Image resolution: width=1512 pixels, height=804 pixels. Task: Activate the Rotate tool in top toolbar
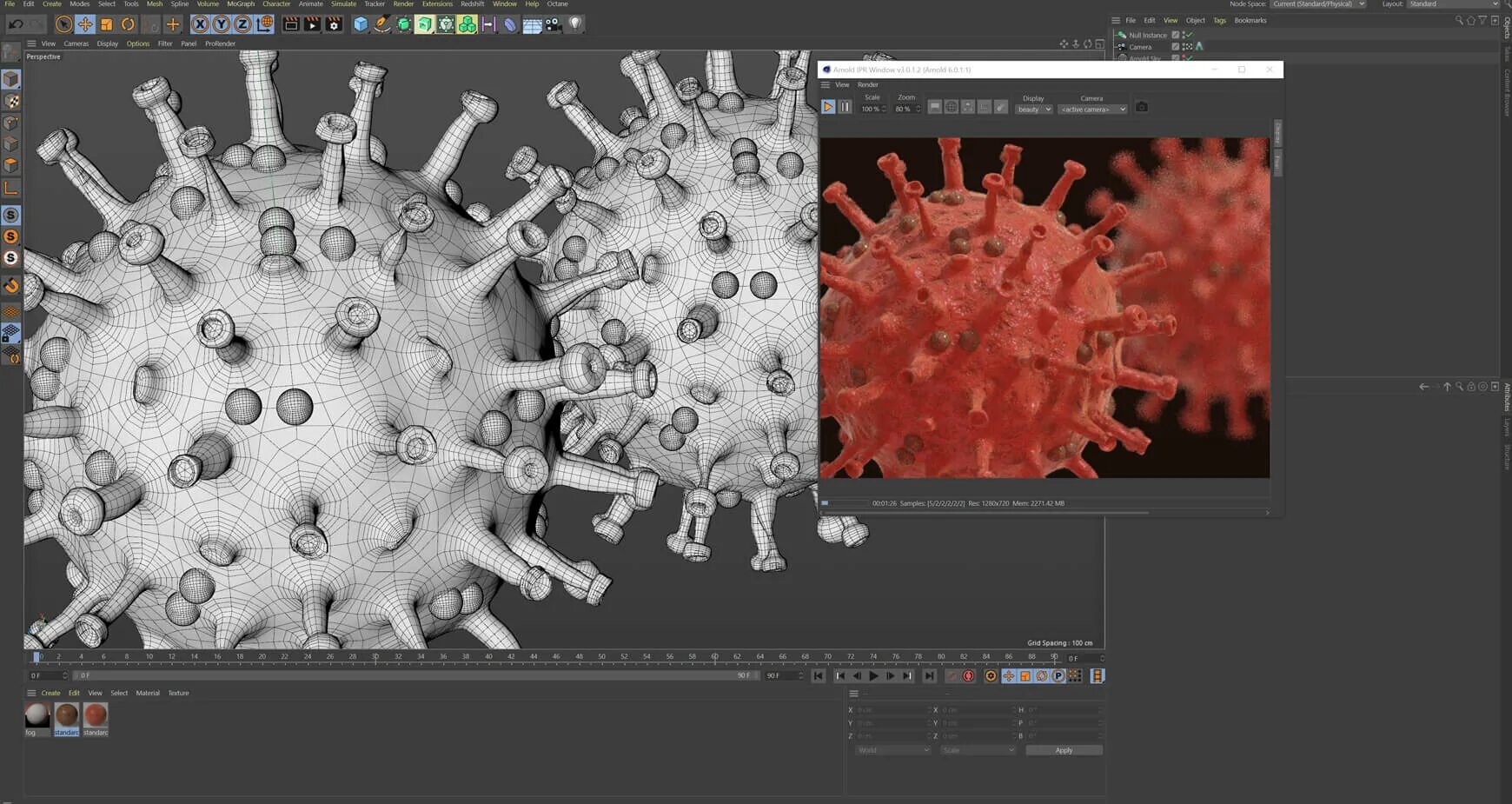[128, 24]
